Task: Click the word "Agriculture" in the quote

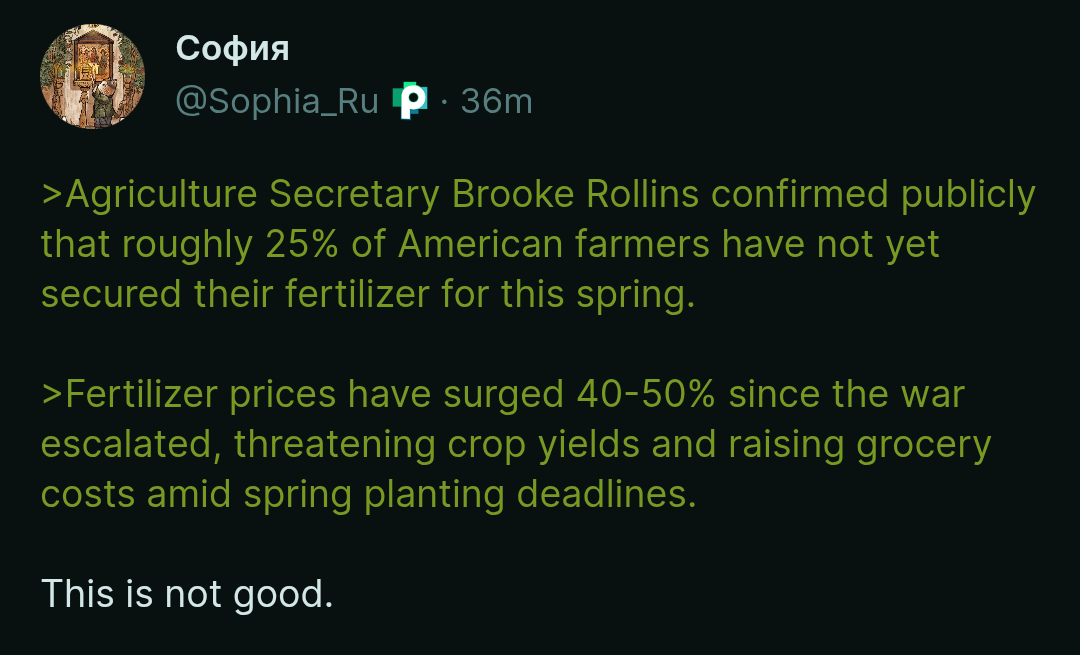Action: (160, 195)
